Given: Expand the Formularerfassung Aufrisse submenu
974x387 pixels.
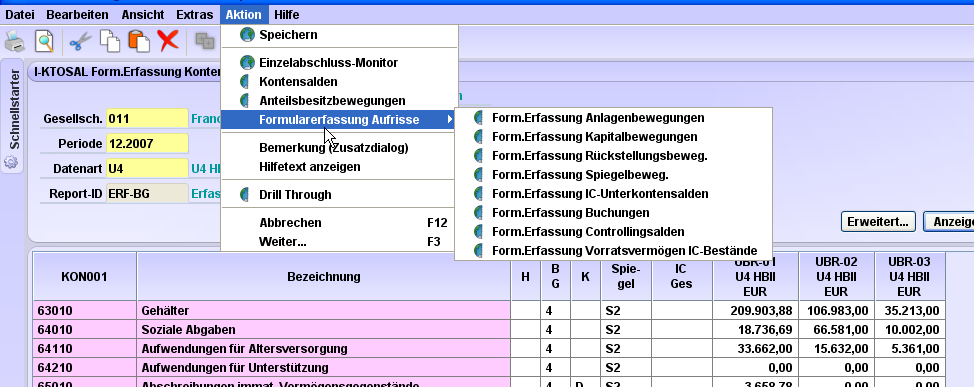Looking at the screenshot, I should [x=339, y=120].
